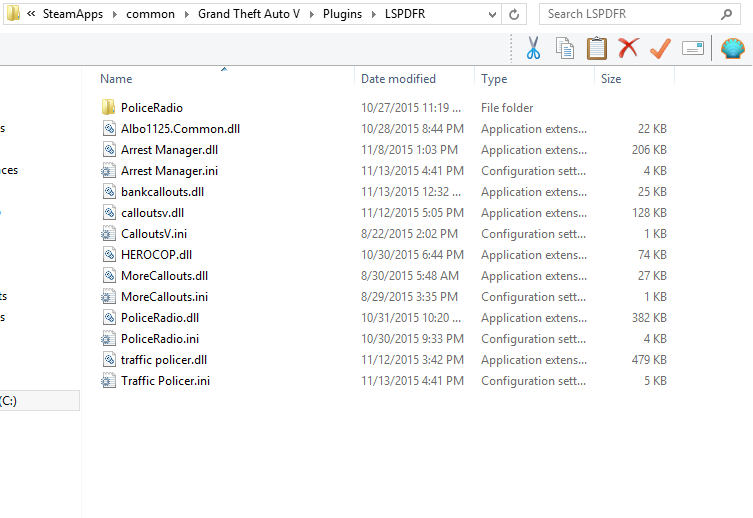753x518 pixels.
Task: Go to Grand Theft Auto V in breadcrumb
Action: click(x=249, y=14)
